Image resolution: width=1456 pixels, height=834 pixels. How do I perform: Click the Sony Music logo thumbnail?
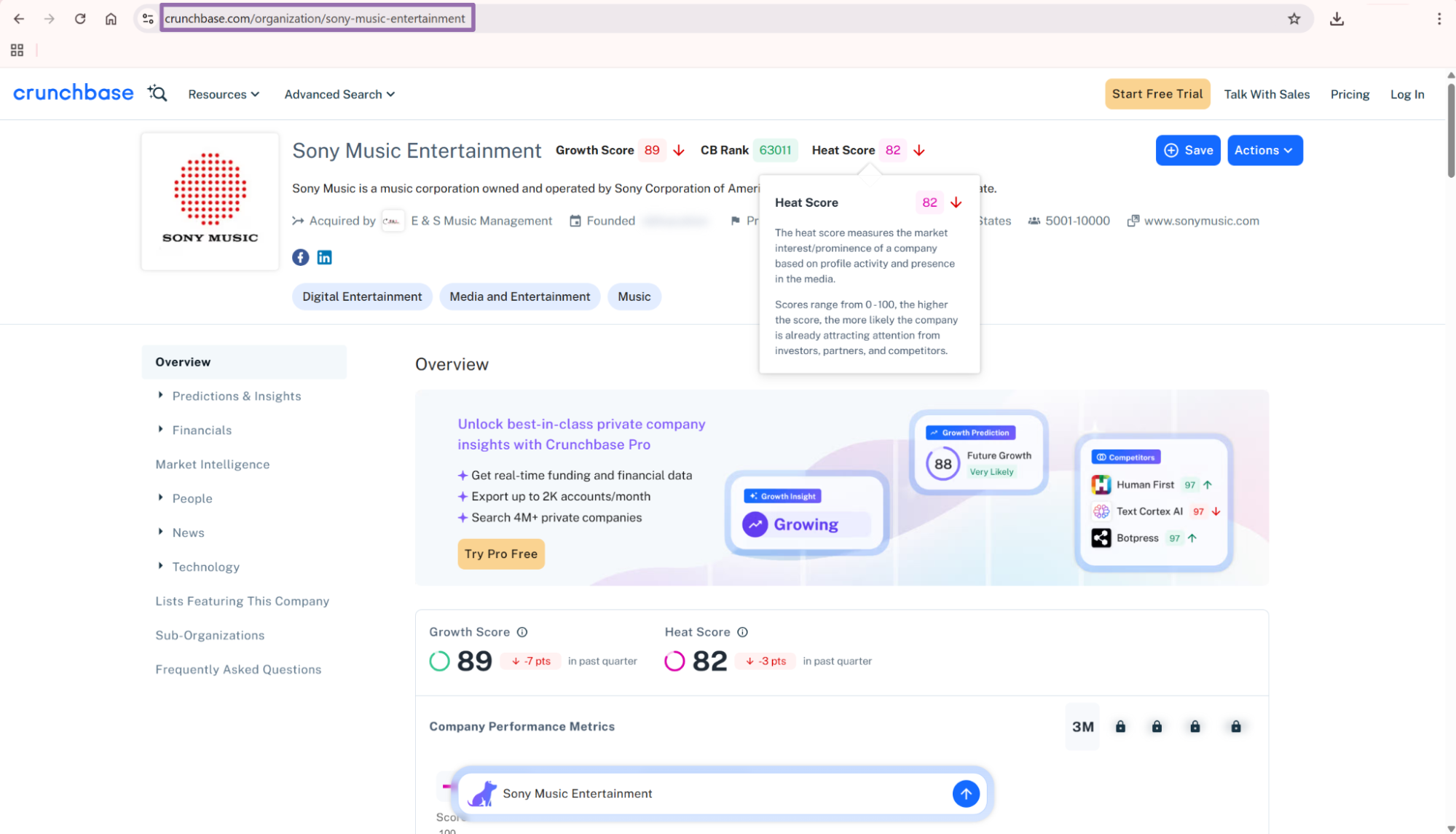pos(210,201)
